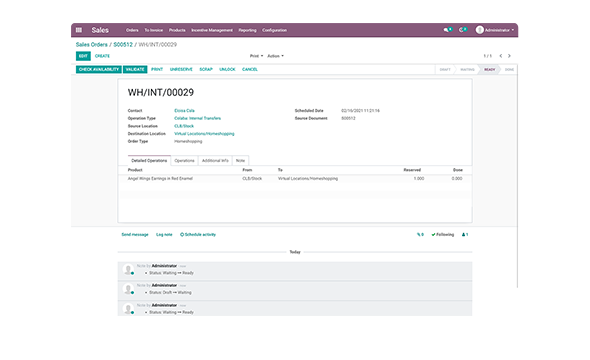Switch to the Operations tab
590x360 pixels.
point(184,160)
